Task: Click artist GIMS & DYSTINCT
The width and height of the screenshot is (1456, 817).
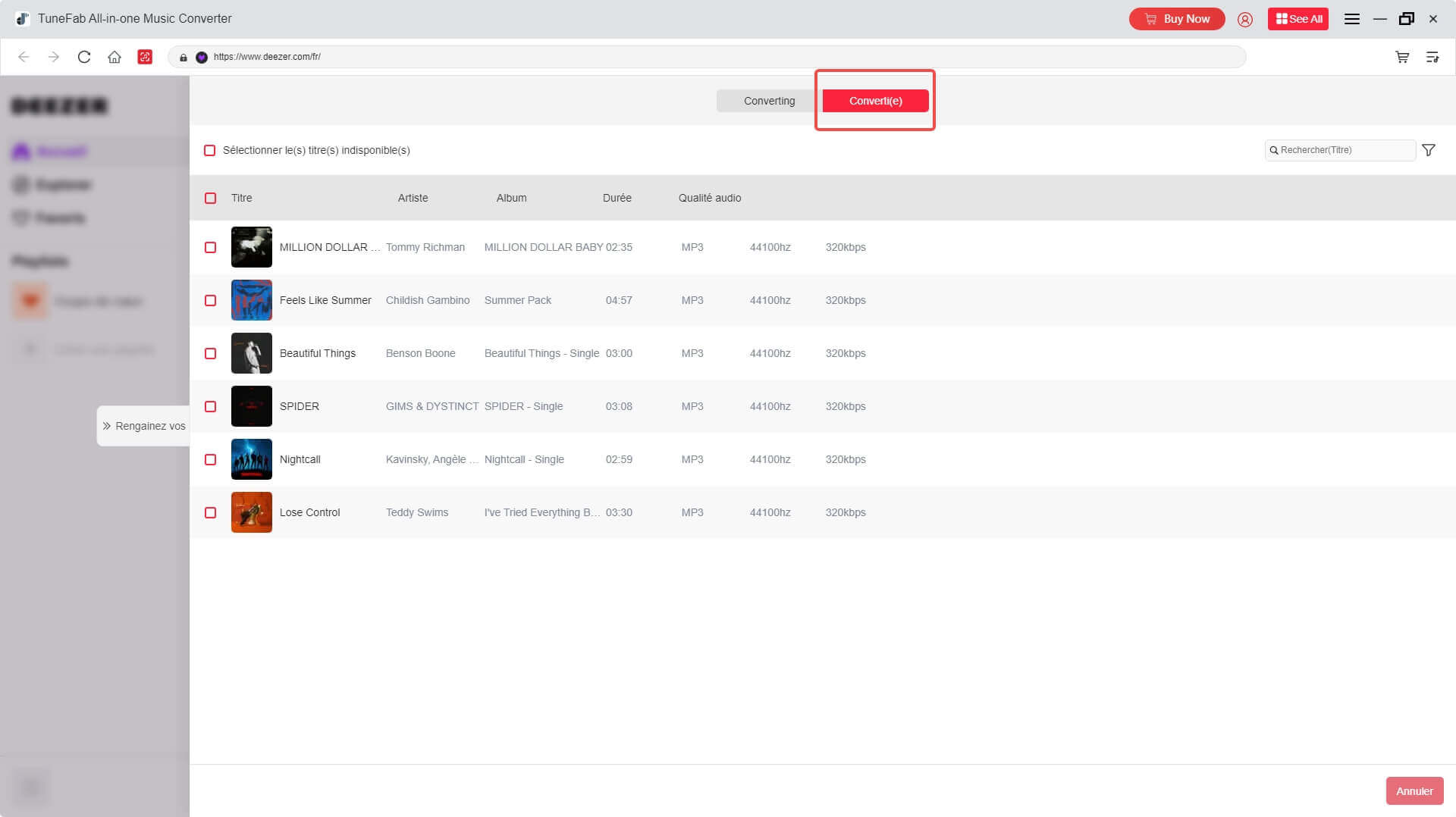Action: [432, 406]
